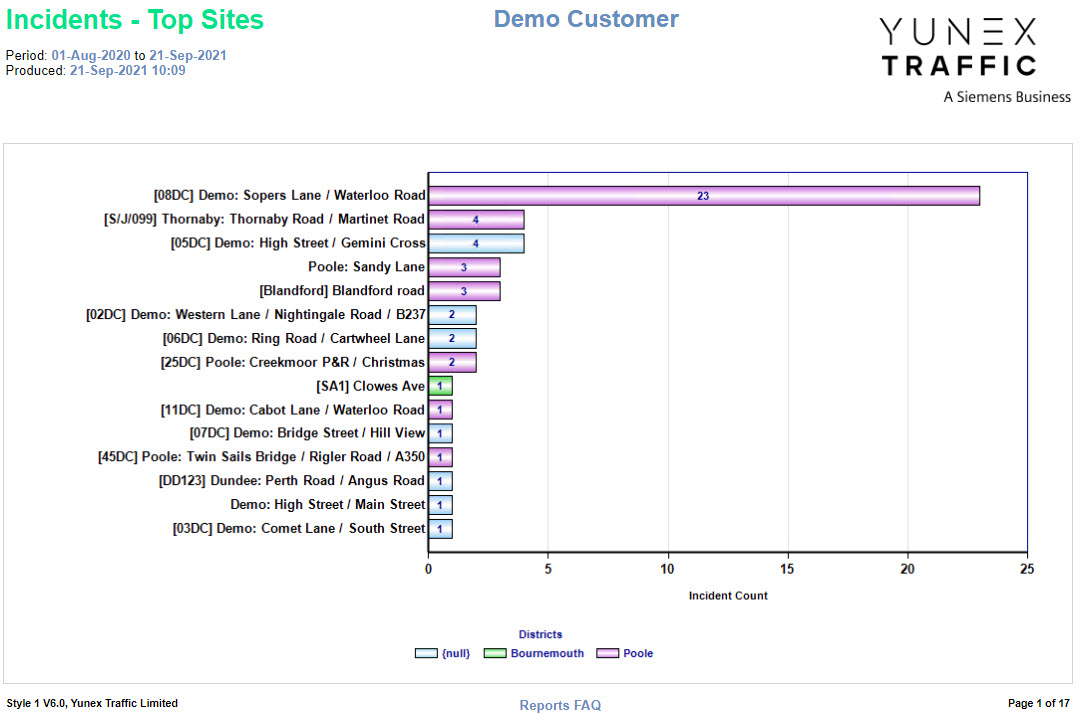Click the 'Districts' legend heading
The height and width of the screenshot is (715, 1078).
(540, 635)
